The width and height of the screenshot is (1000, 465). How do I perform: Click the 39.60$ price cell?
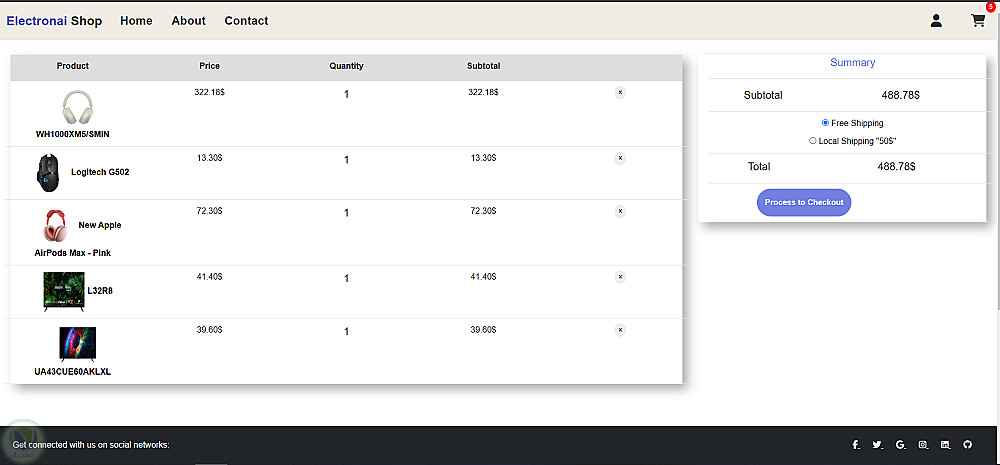tap(209, 329)
